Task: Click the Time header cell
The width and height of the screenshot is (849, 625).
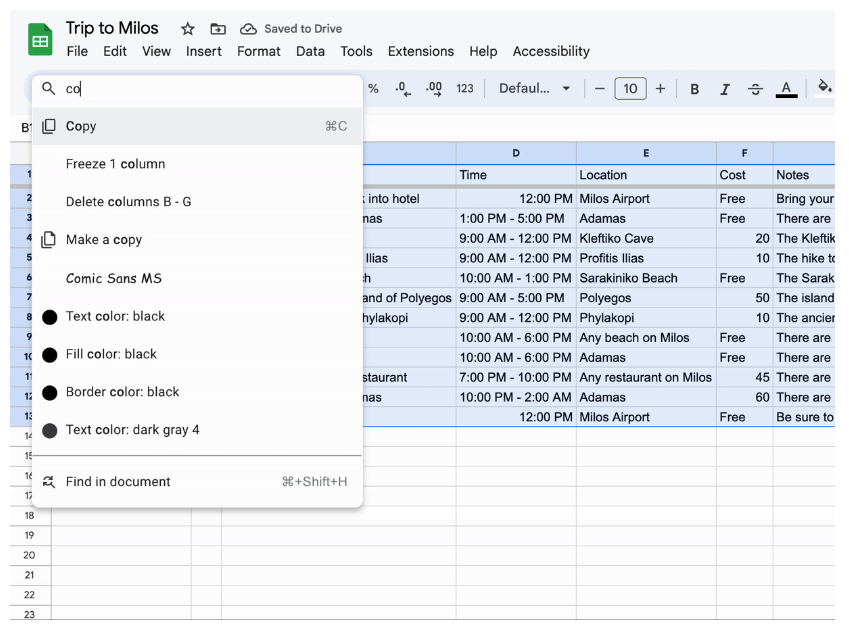Action: pyautogui.click(x=516, y=175)
